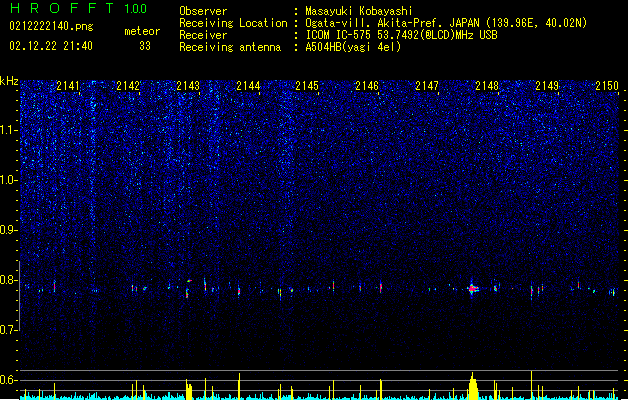Click the antenna A504HB(yagi 4el) text

(353, 47)
